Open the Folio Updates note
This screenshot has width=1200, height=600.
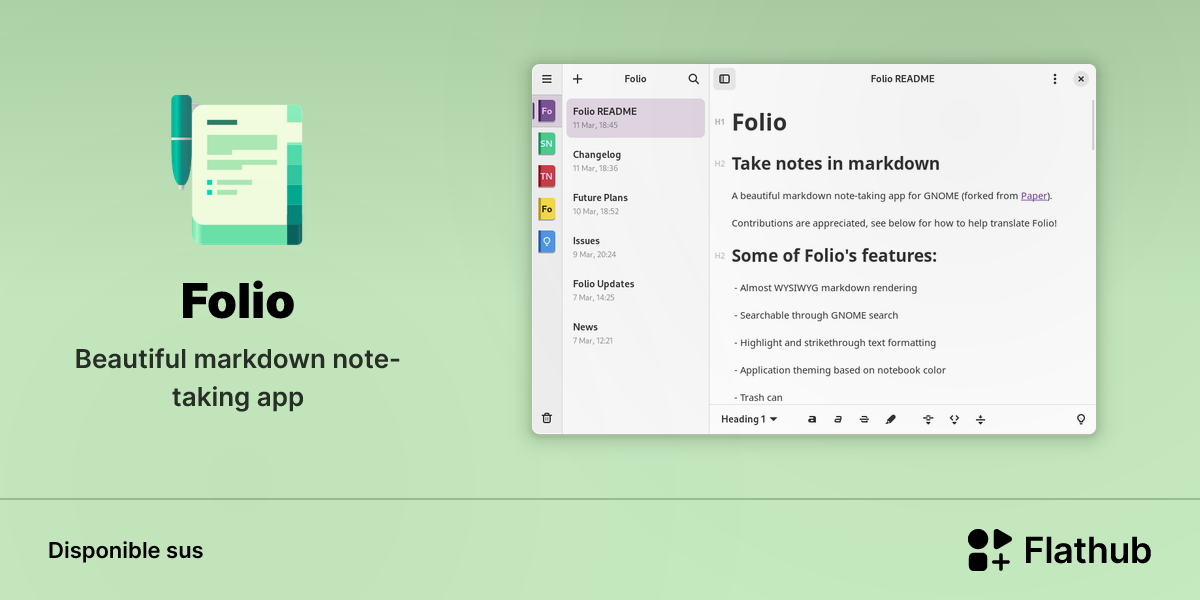click(x=635, y=290)
